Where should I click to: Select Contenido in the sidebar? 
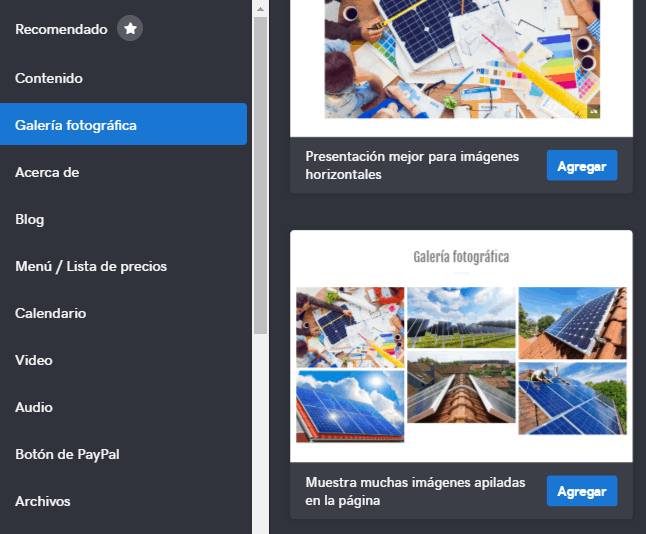pyautogui.click(x=49, y=78)
